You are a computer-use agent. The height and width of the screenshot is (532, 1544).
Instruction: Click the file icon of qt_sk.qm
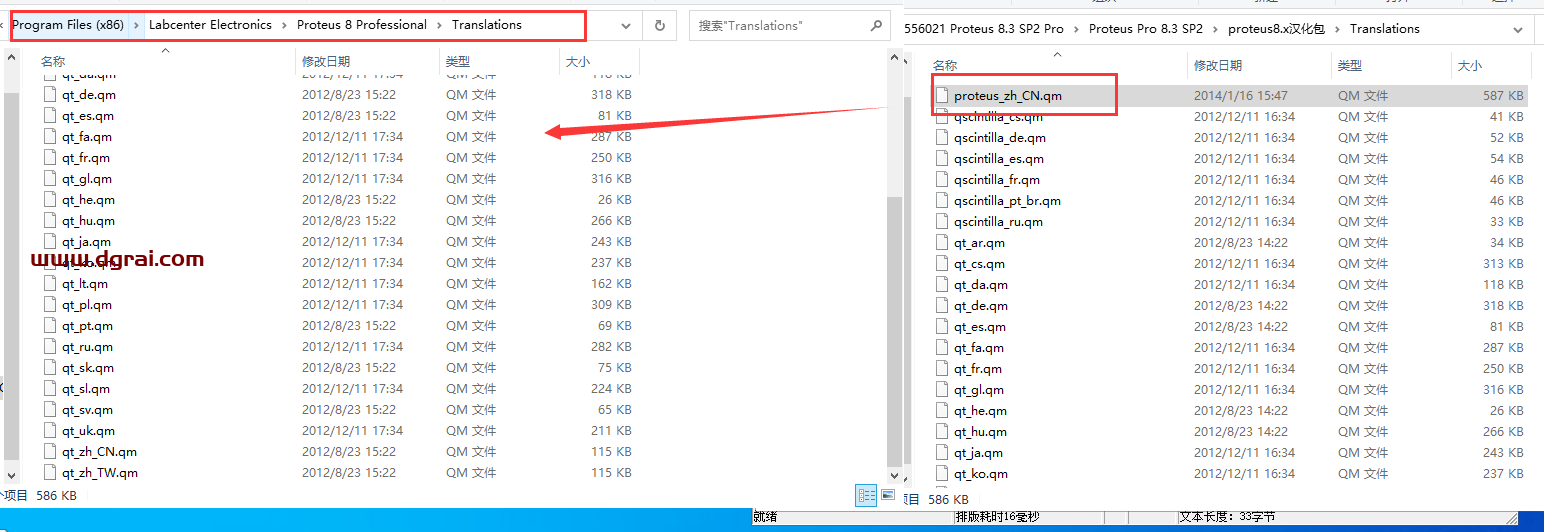pyautogui.click(x=52, y=368)
